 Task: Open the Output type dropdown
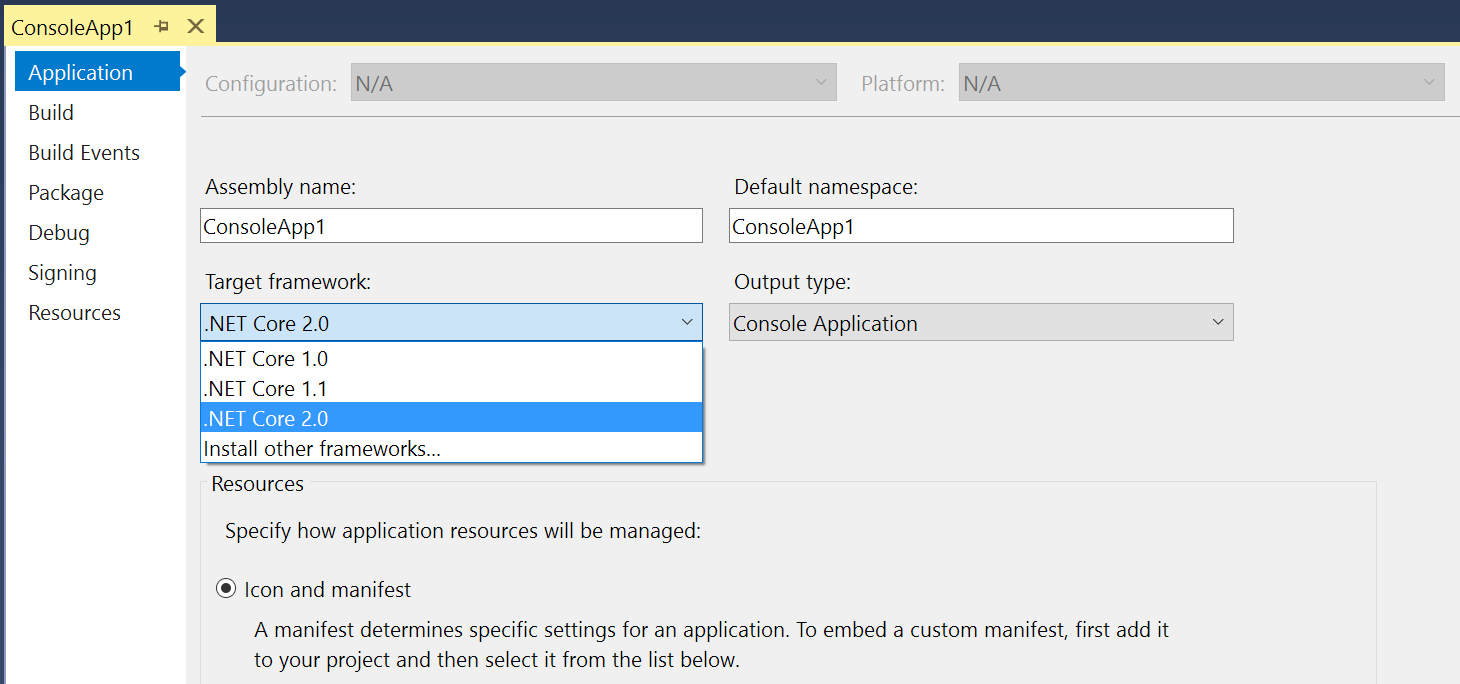[x=981, y=323]
